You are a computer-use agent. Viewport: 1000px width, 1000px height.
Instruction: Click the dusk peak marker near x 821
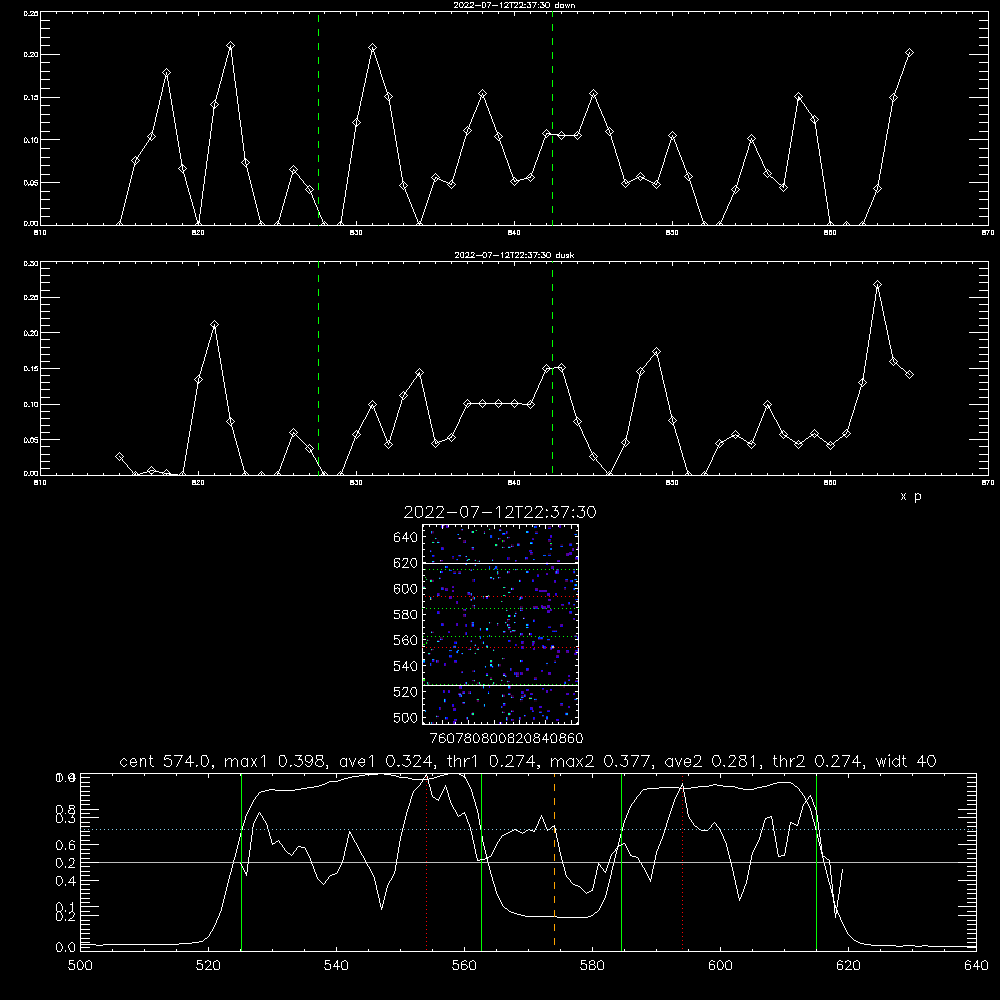214,325
